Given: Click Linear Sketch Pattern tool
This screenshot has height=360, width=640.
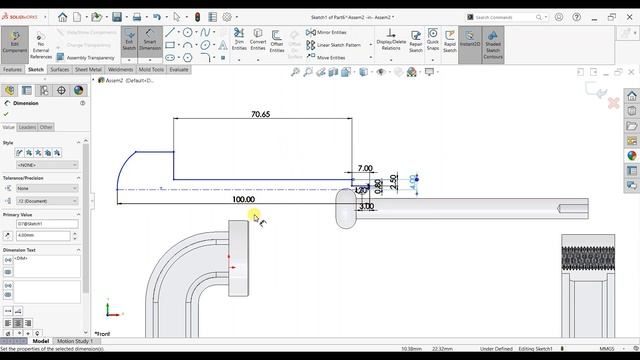Looking at the screenshot, I should [x=333, y=45].
